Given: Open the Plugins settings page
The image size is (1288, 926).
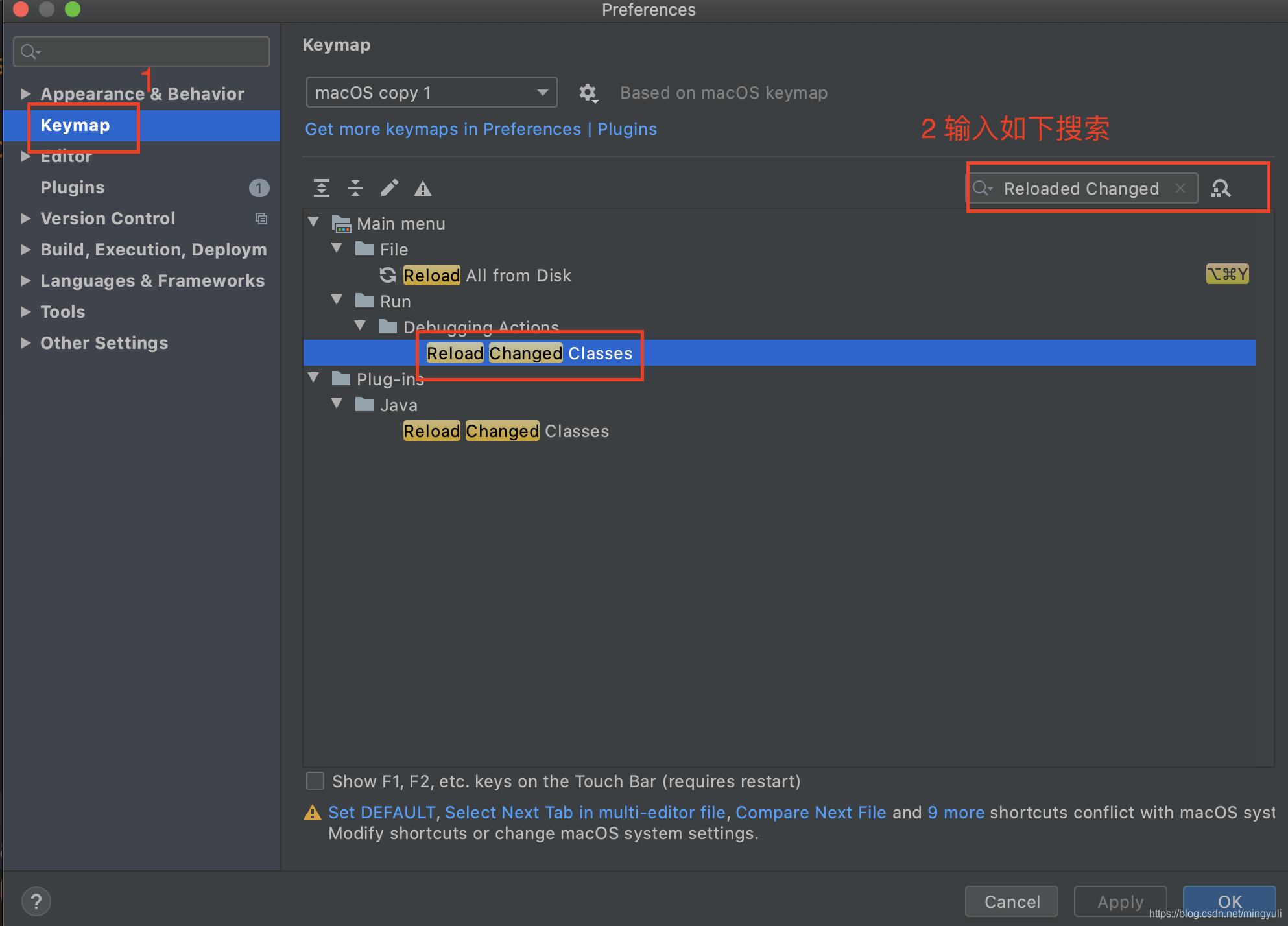Looking at the screenshot, I should [72, 187].
